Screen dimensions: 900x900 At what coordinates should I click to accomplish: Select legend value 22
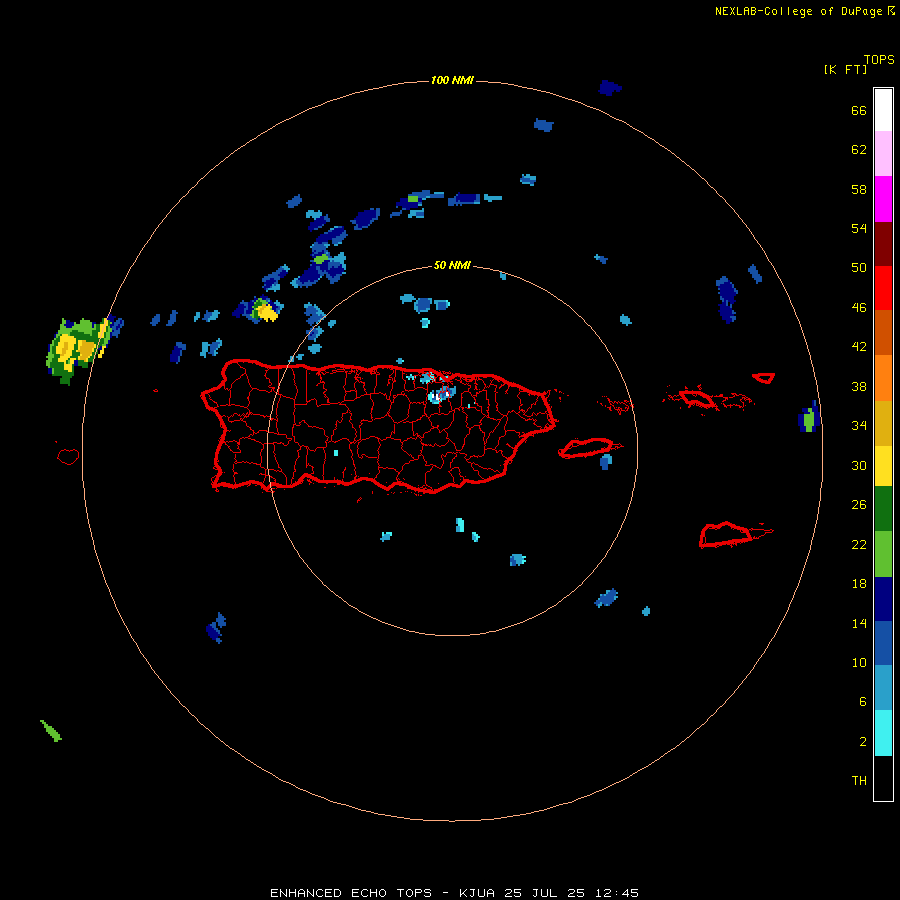[x=859, y=545]
